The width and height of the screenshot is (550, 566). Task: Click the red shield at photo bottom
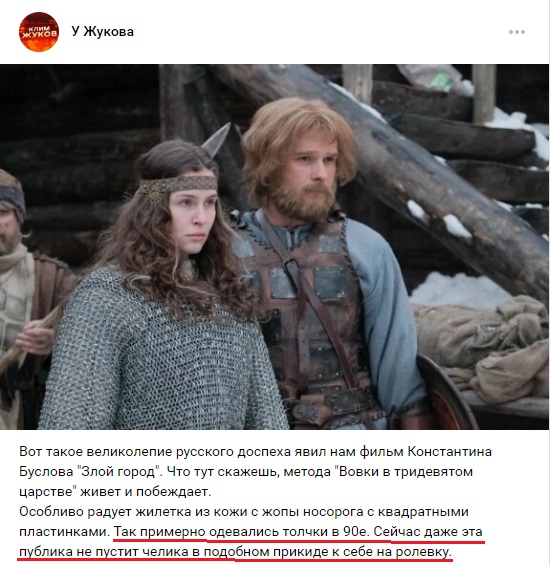point(446,395)
